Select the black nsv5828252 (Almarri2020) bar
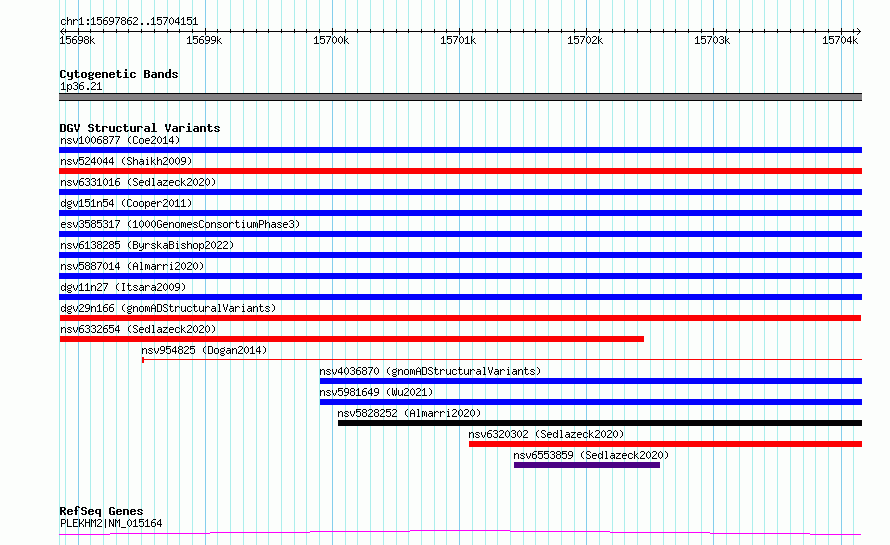The width and height of the screenshot is (890, 545). pos(600,423)
